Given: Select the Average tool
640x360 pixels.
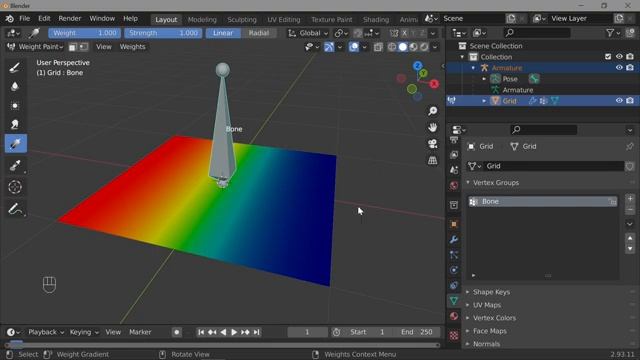Looking at the screenshot, I should [x=16, y=106].
